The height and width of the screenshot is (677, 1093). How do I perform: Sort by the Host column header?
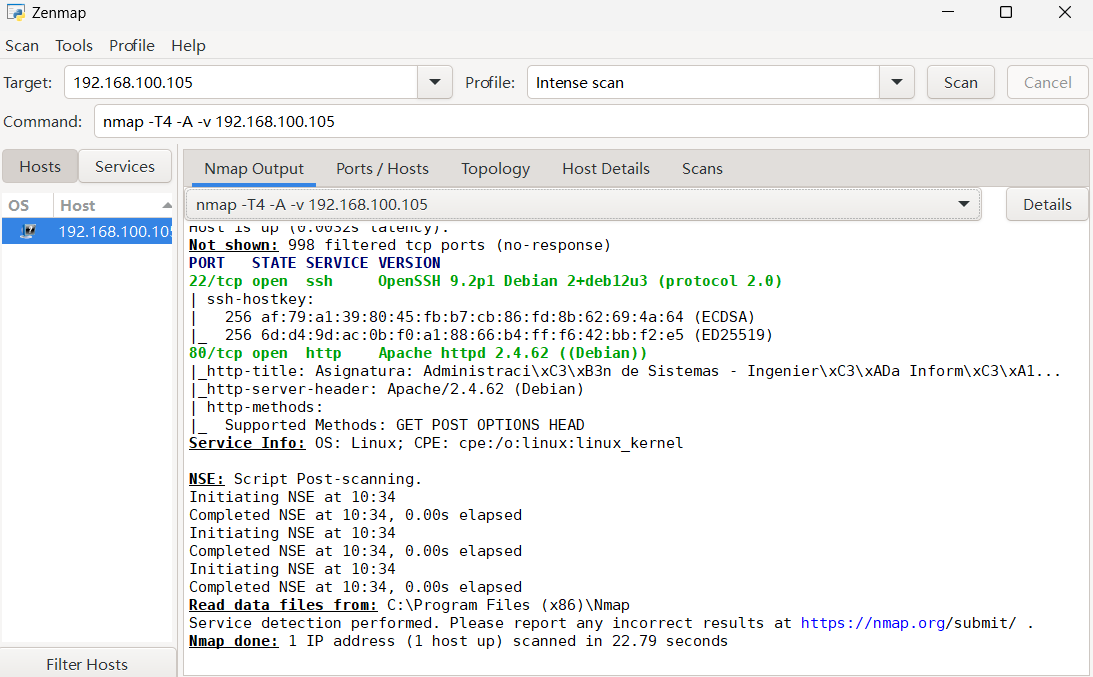(112, 206)
